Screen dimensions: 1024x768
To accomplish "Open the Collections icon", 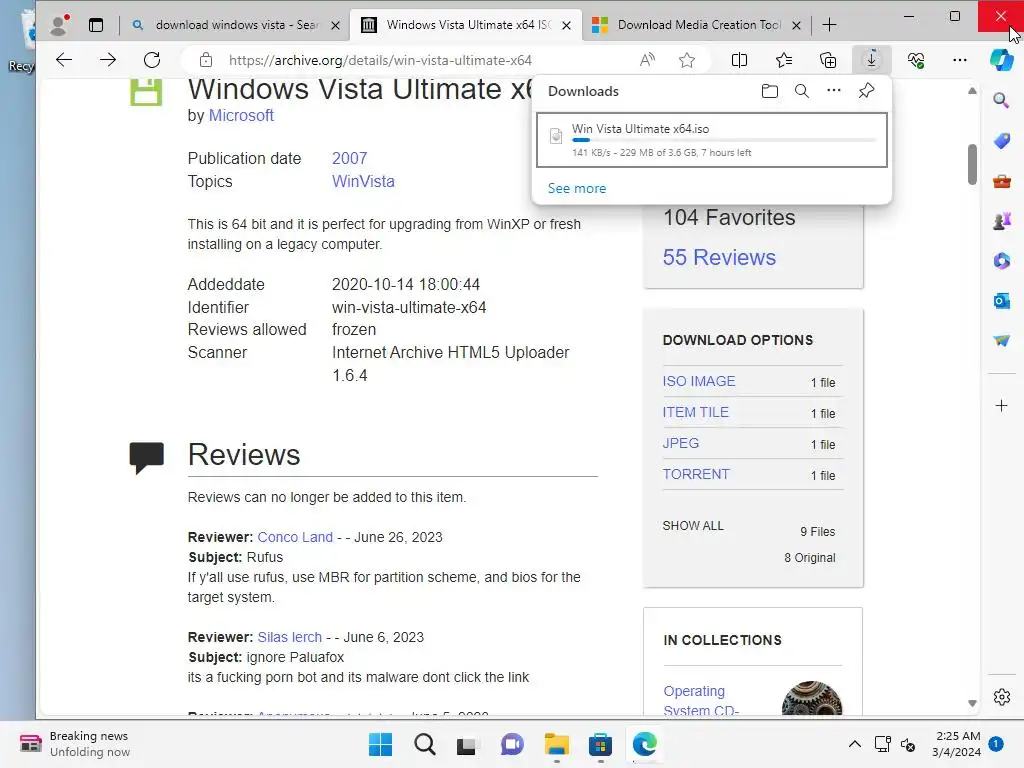I will pyautogui.click(x=828, y=60).
